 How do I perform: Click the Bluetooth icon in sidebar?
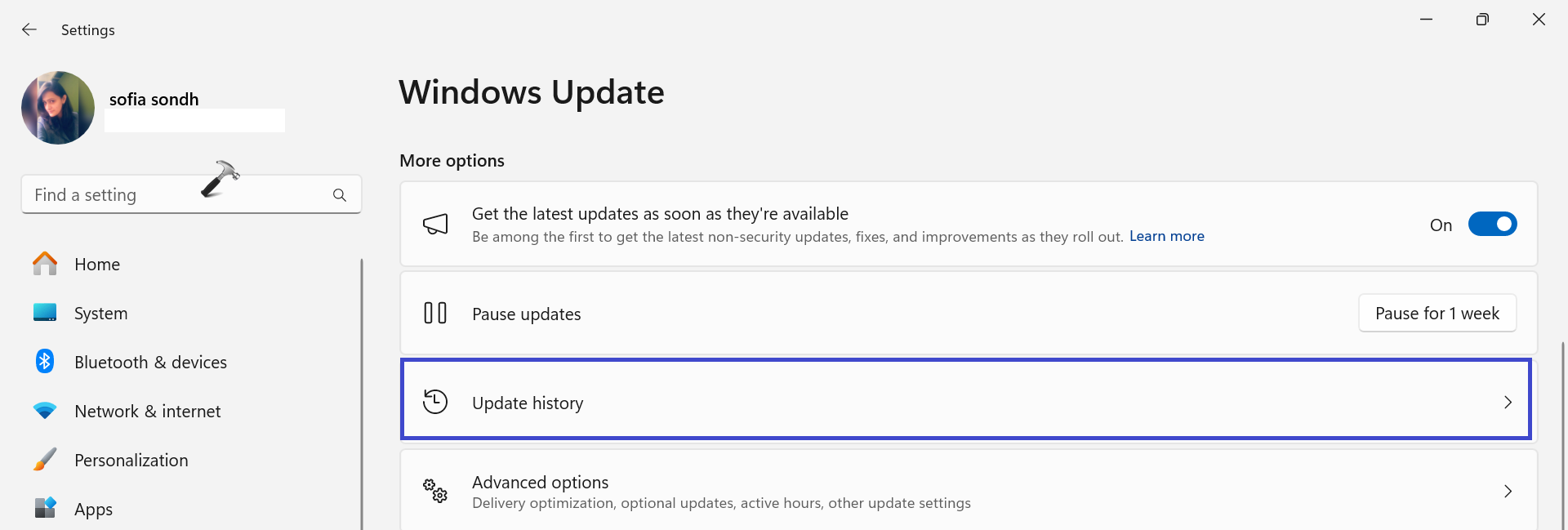pyautogui.click(x=45, y=362)
